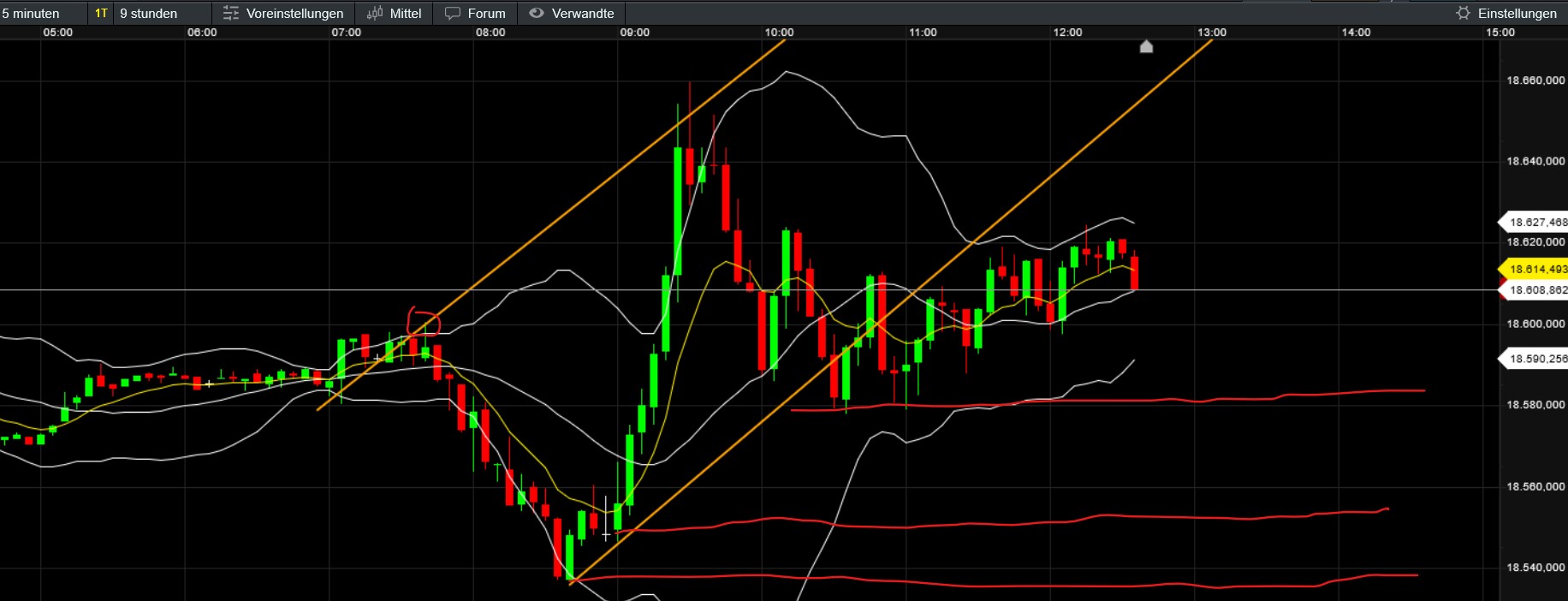Click the 14:00 time axis label

tap(1356, 33)
